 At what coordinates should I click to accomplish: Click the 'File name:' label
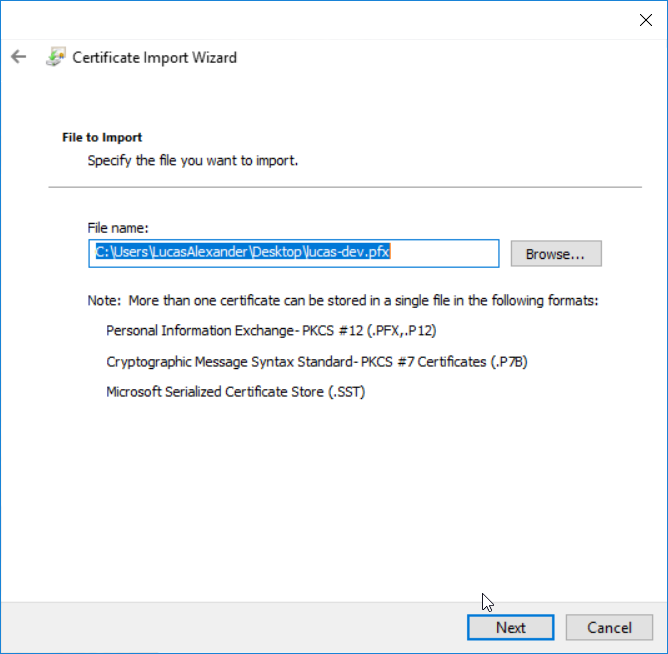tap(118, 228)
